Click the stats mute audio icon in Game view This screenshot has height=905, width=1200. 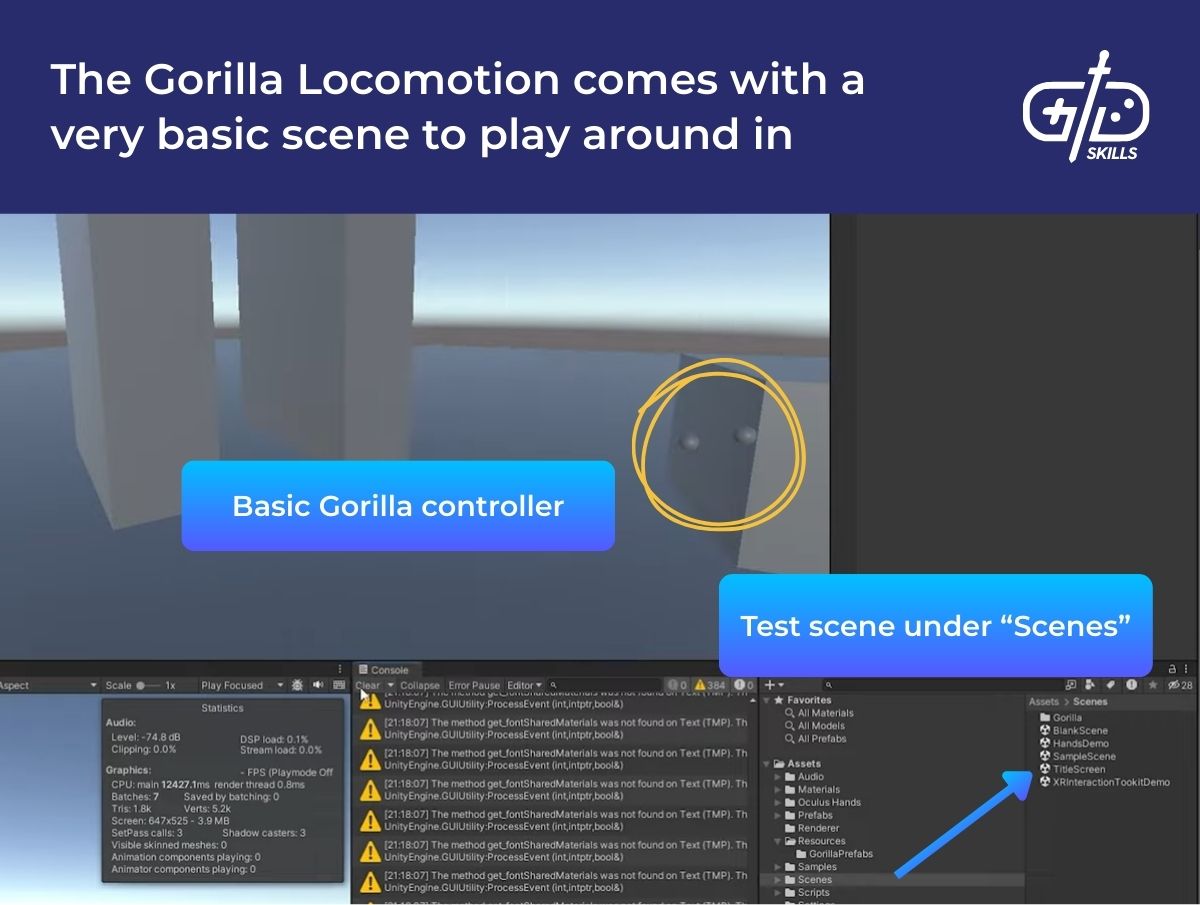point(318,683)
